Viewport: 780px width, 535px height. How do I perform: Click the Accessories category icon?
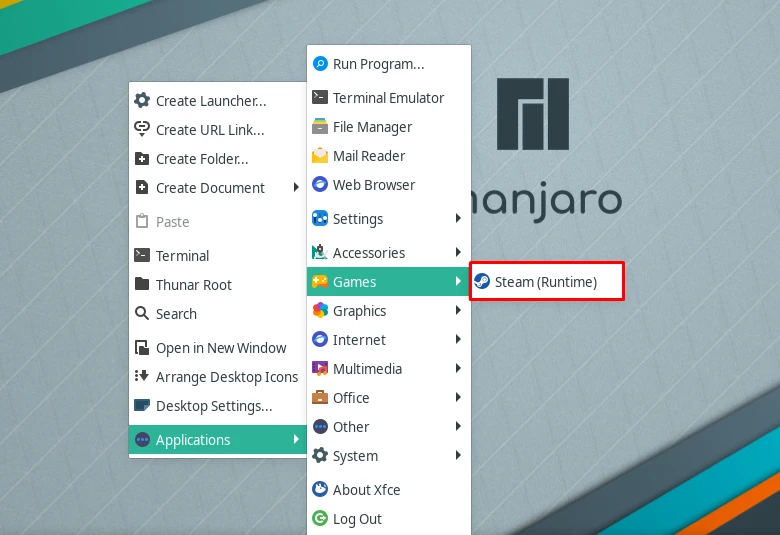320,252
